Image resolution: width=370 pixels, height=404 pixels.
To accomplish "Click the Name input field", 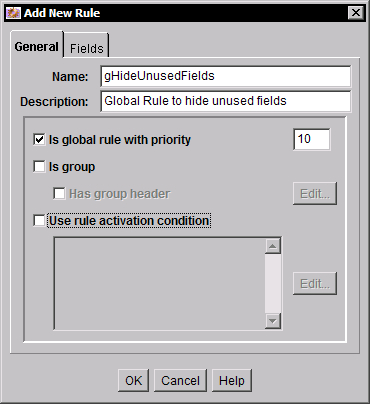I will [226, 76].
